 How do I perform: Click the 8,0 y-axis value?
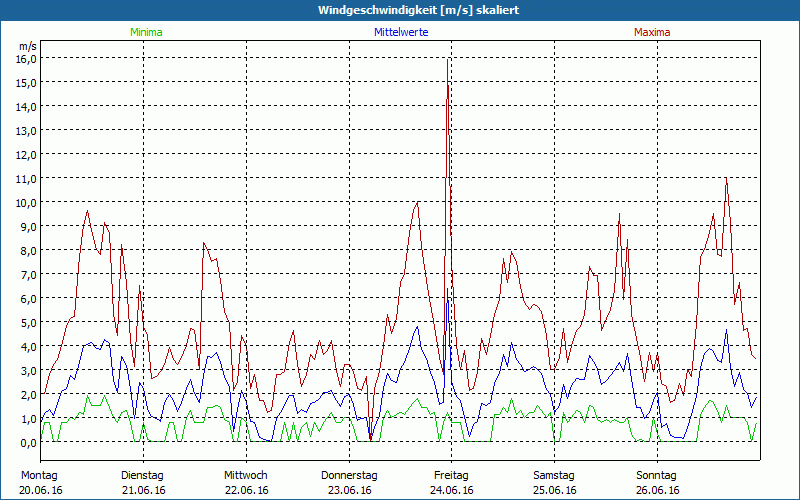29,251
